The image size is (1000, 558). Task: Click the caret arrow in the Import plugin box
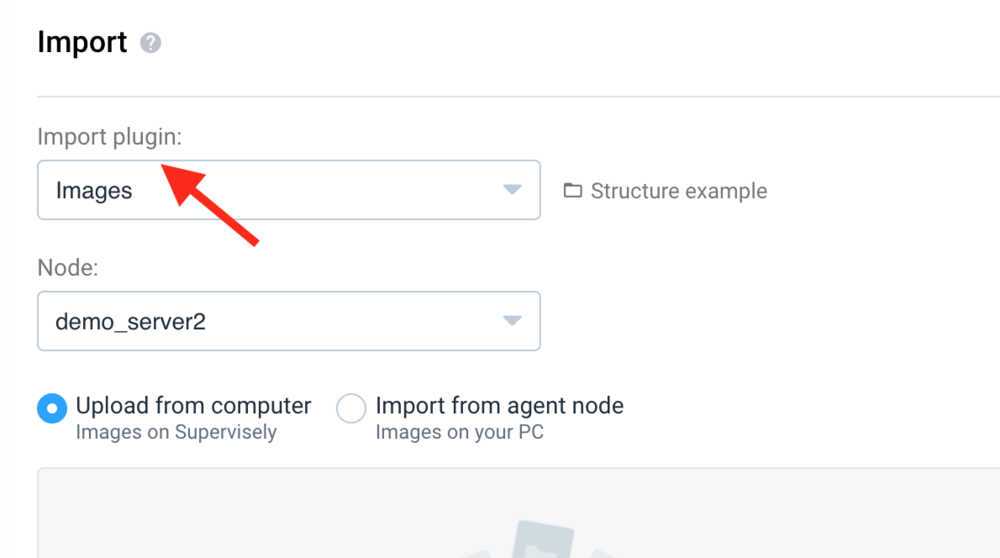[x=512, y=189]
